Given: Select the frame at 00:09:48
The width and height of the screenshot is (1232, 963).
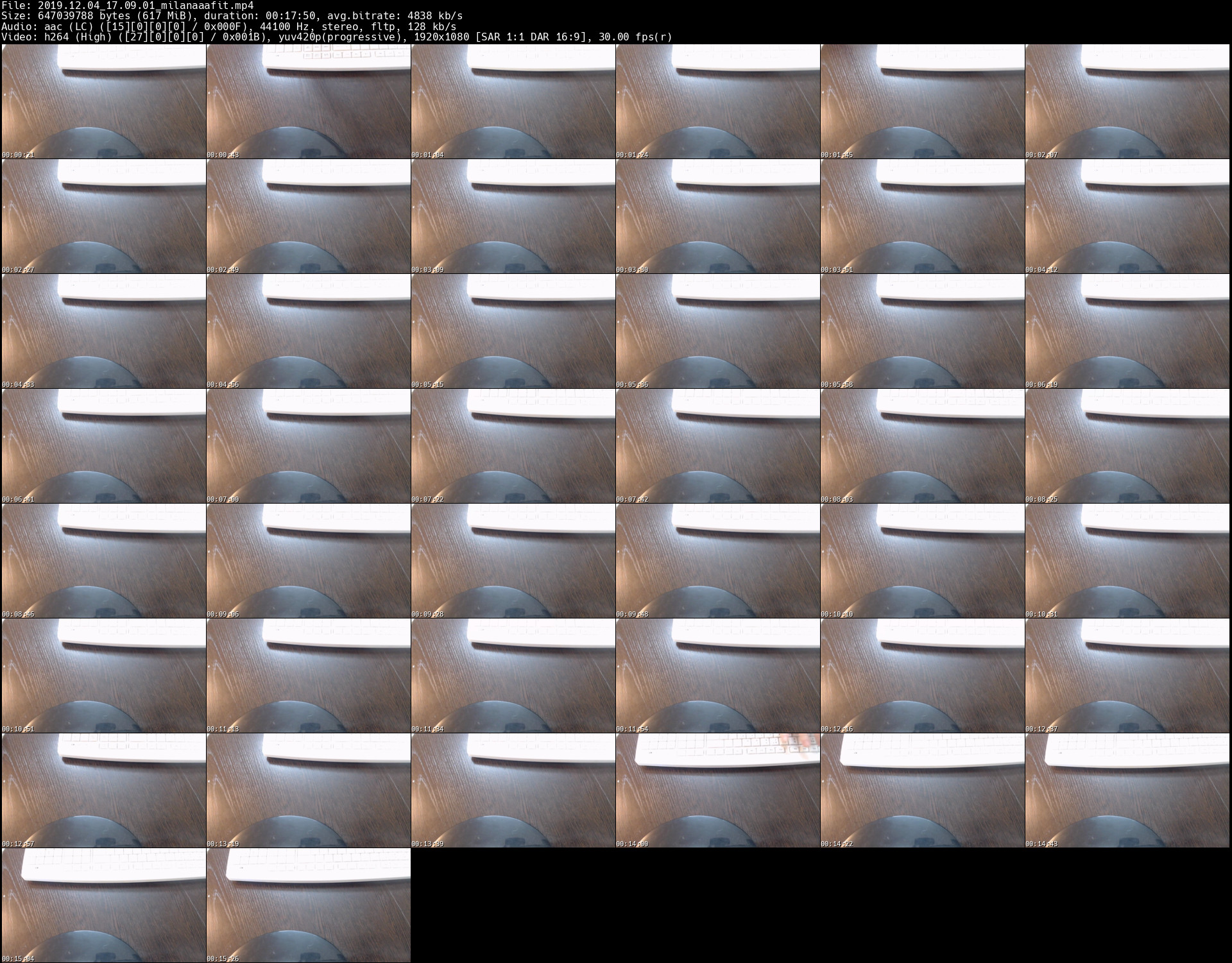Looking at the screenshot, I should [717, 561].
